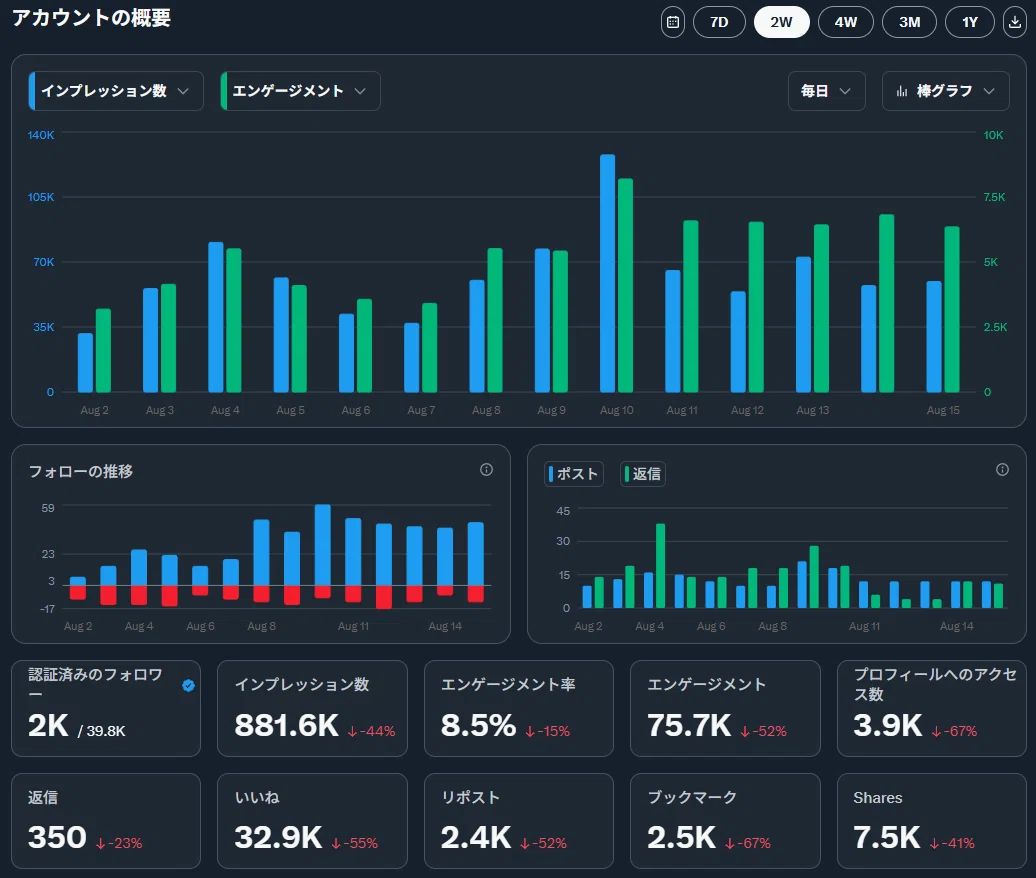Switch to 7D time range
The image size is (1036, 878).
coord(719,22)
